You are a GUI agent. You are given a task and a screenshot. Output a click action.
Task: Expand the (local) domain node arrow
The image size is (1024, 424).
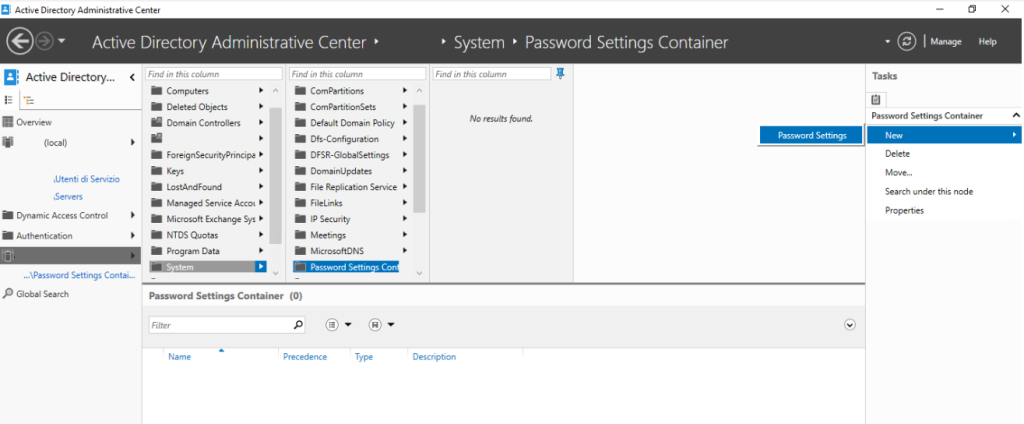click(x=133, y=142)
